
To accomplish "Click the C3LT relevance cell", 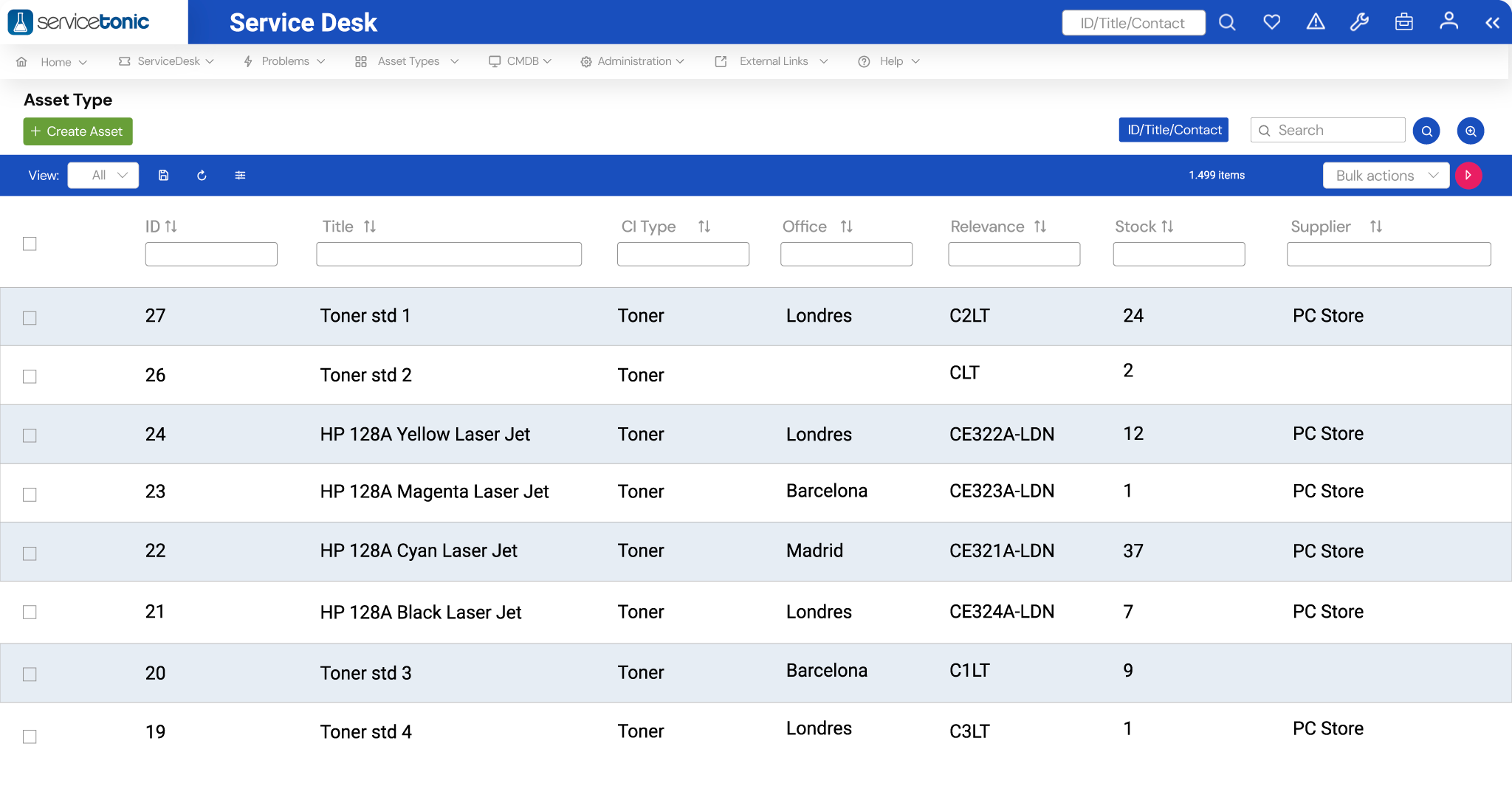I will pos(969,732).
